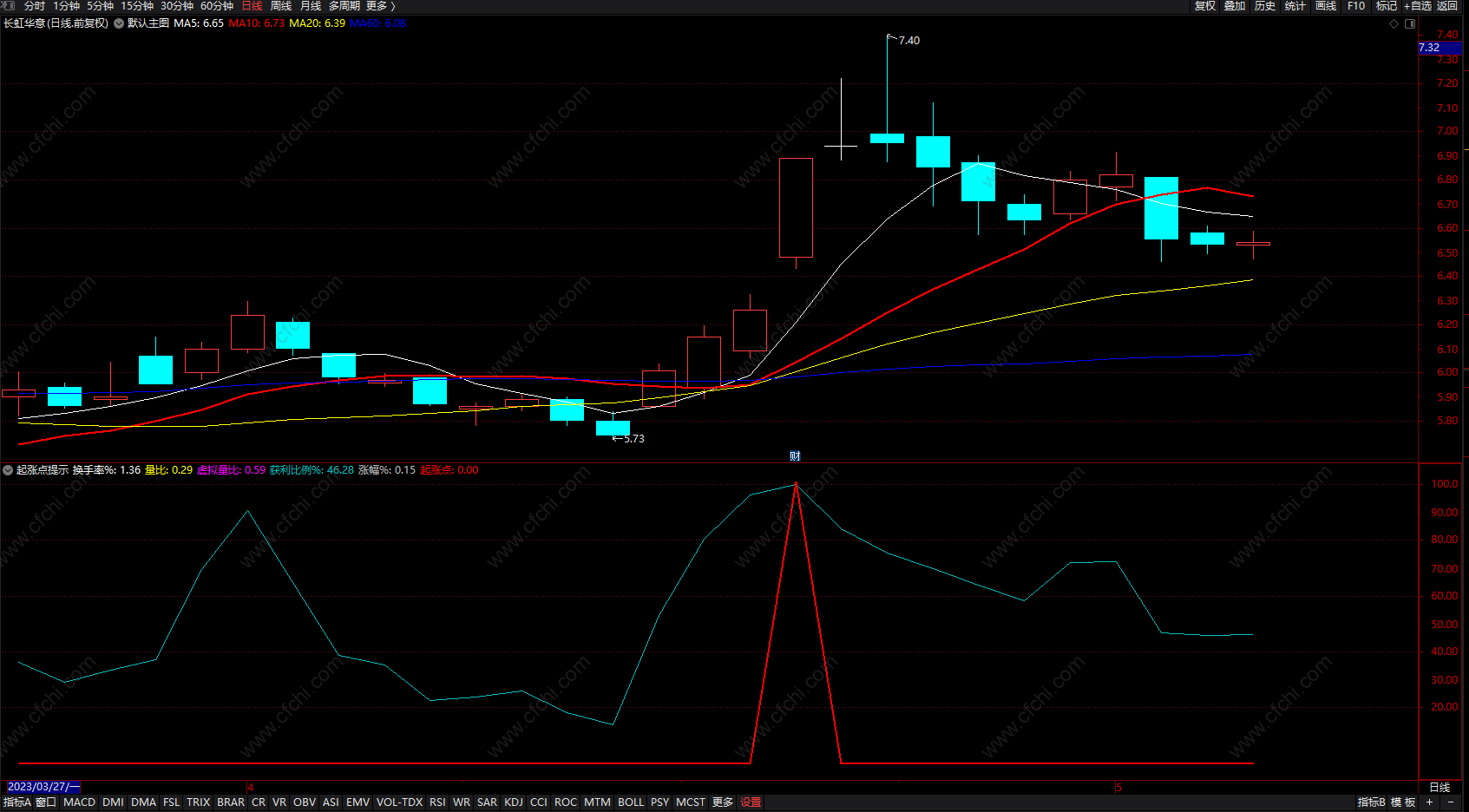Select the MTM indicator tab

click(597, 802)
